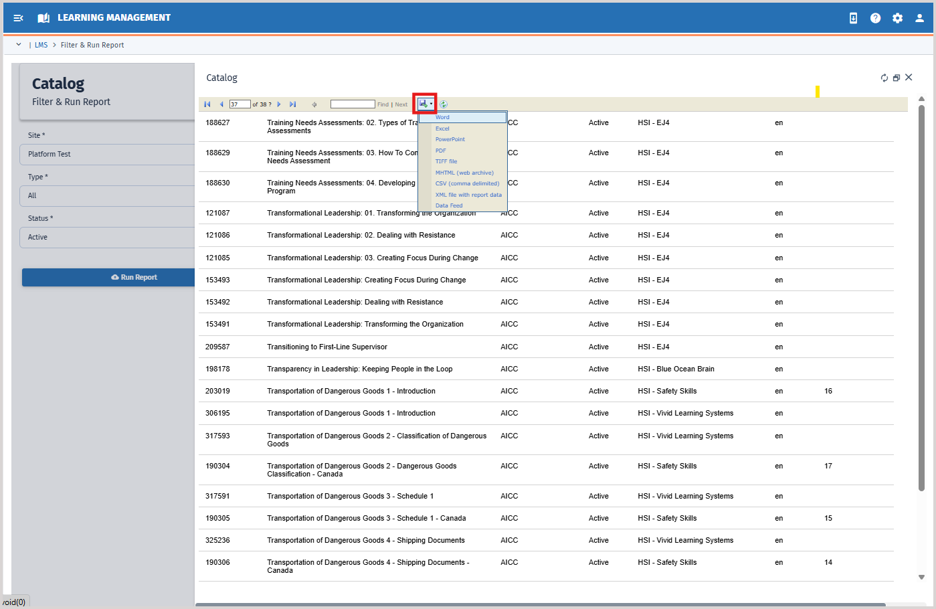
Task: Open the user profile icon
Action: coord(919,18)
